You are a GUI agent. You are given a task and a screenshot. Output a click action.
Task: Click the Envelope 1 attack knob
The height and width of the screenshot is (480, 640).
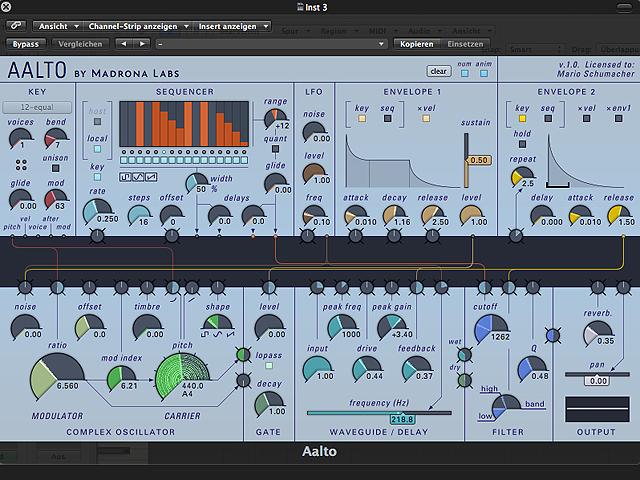pyautogui.click(x=356, y=215)
